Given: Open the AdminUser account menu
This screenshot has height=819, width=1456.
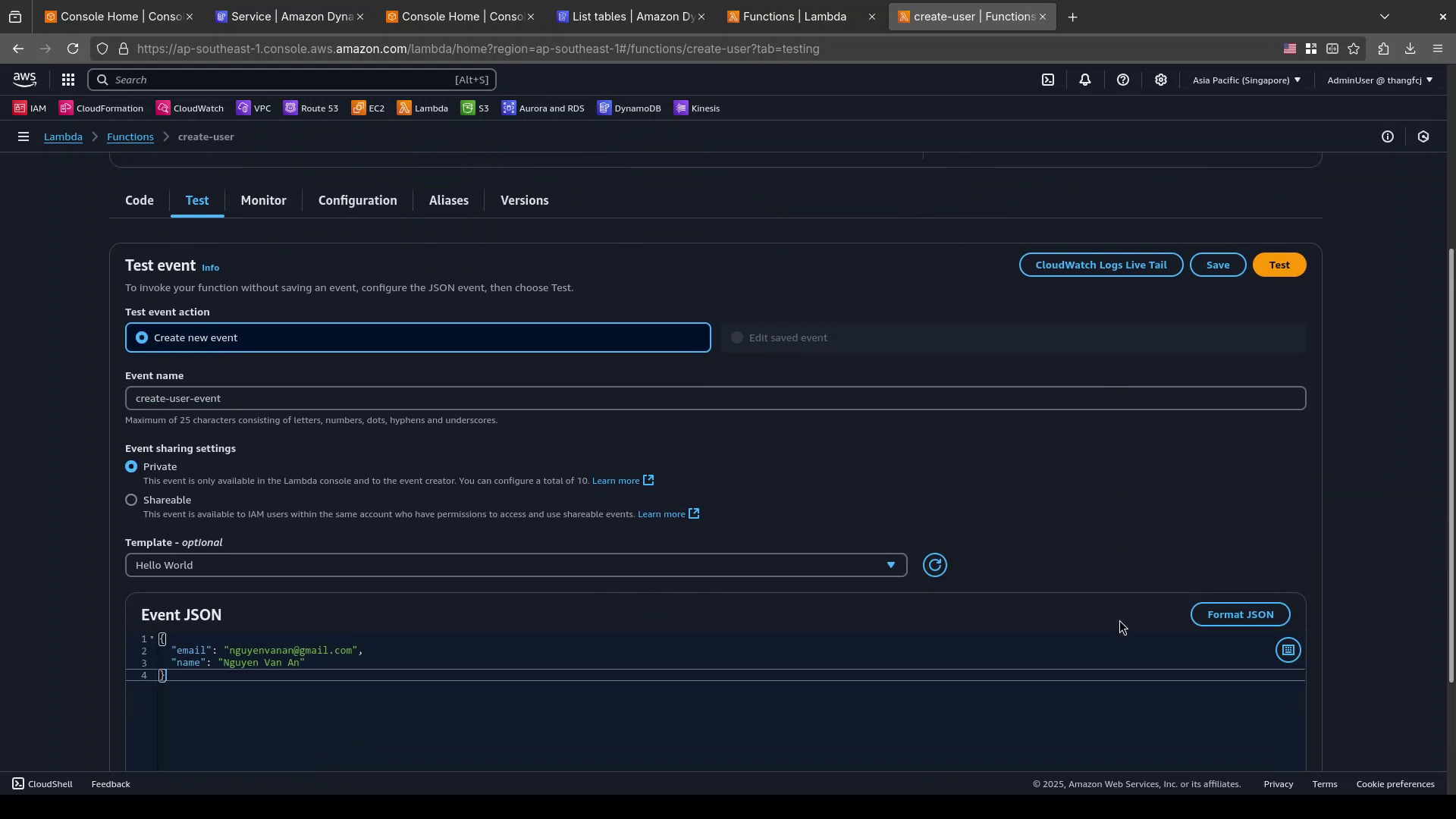Looking at the screenshot, I should click(1380, 80).
